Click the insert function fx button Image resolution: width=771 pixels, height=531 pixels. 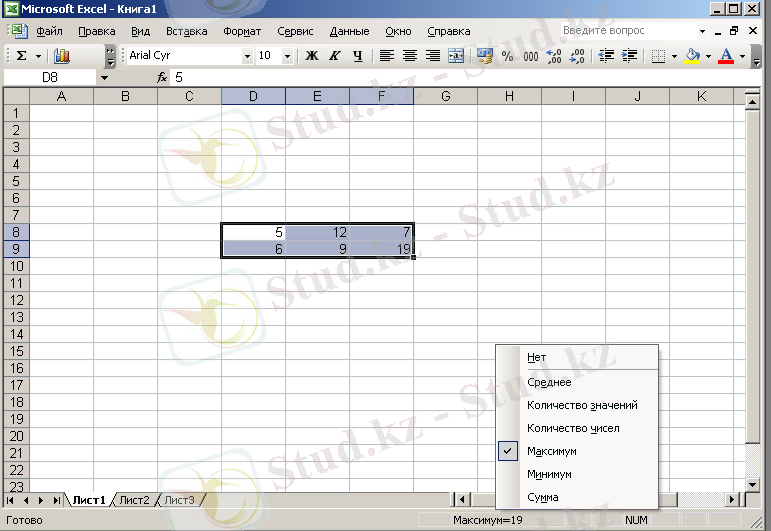(162, 77)
